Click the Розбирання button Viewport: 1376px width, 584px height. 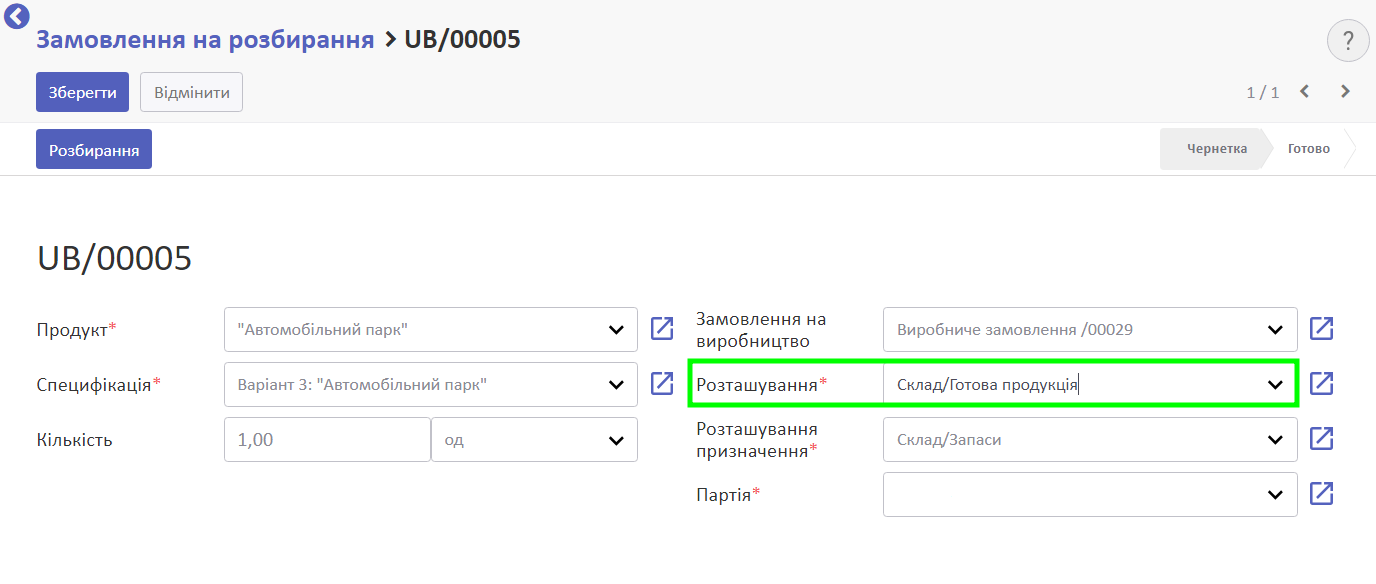[94, 149]
